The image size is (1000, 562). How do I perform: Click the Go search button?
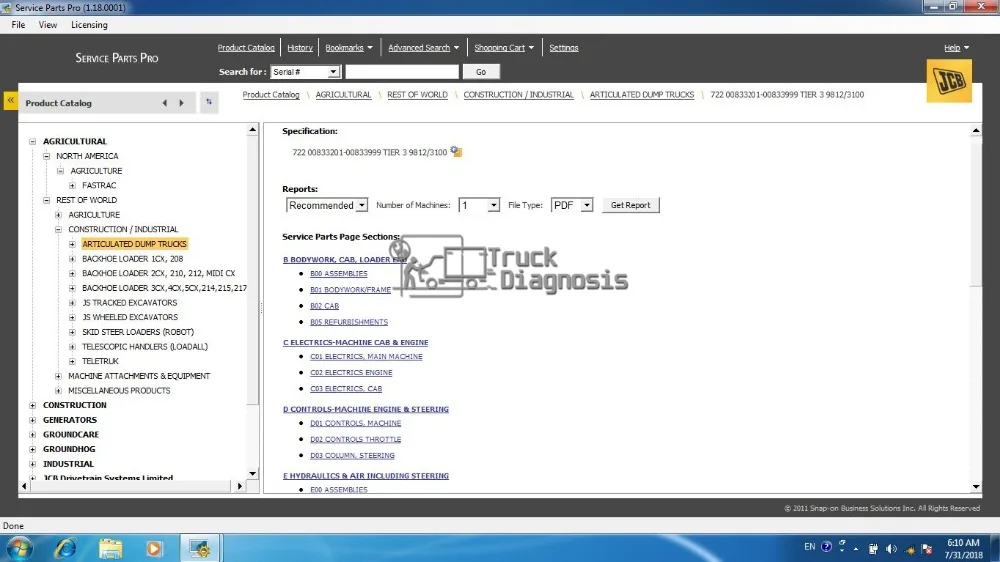pos(481,72)
